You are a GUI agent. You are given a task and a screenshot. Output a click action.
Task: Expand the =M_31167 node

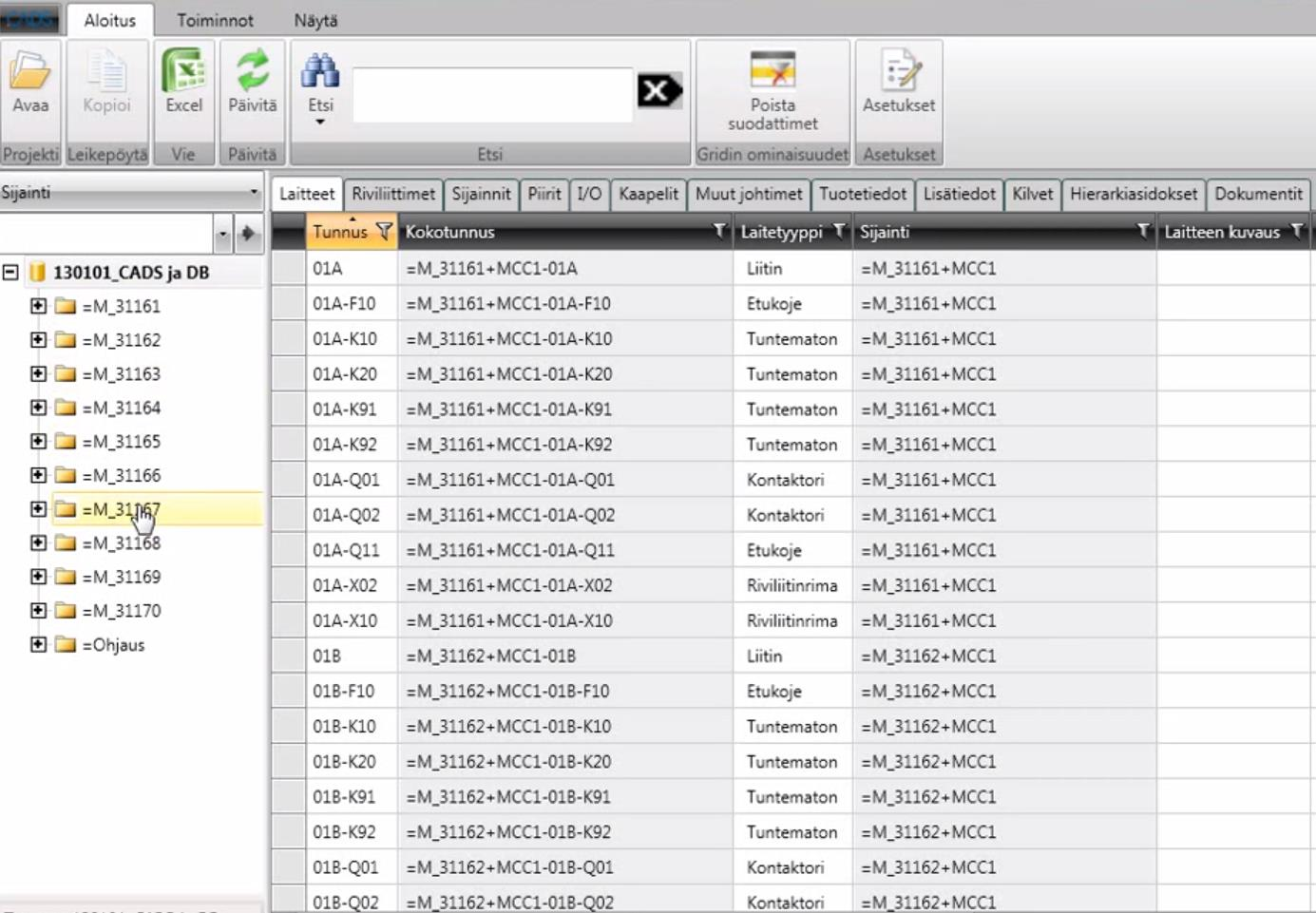pos(38,509)
